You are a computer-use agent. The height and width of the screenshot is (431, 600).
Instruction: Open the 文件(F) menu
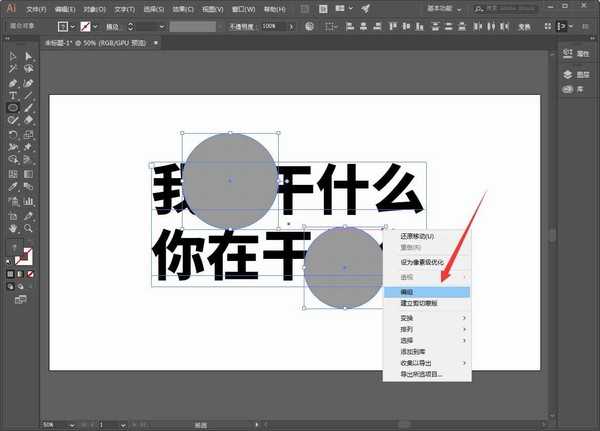pos(36,8)
